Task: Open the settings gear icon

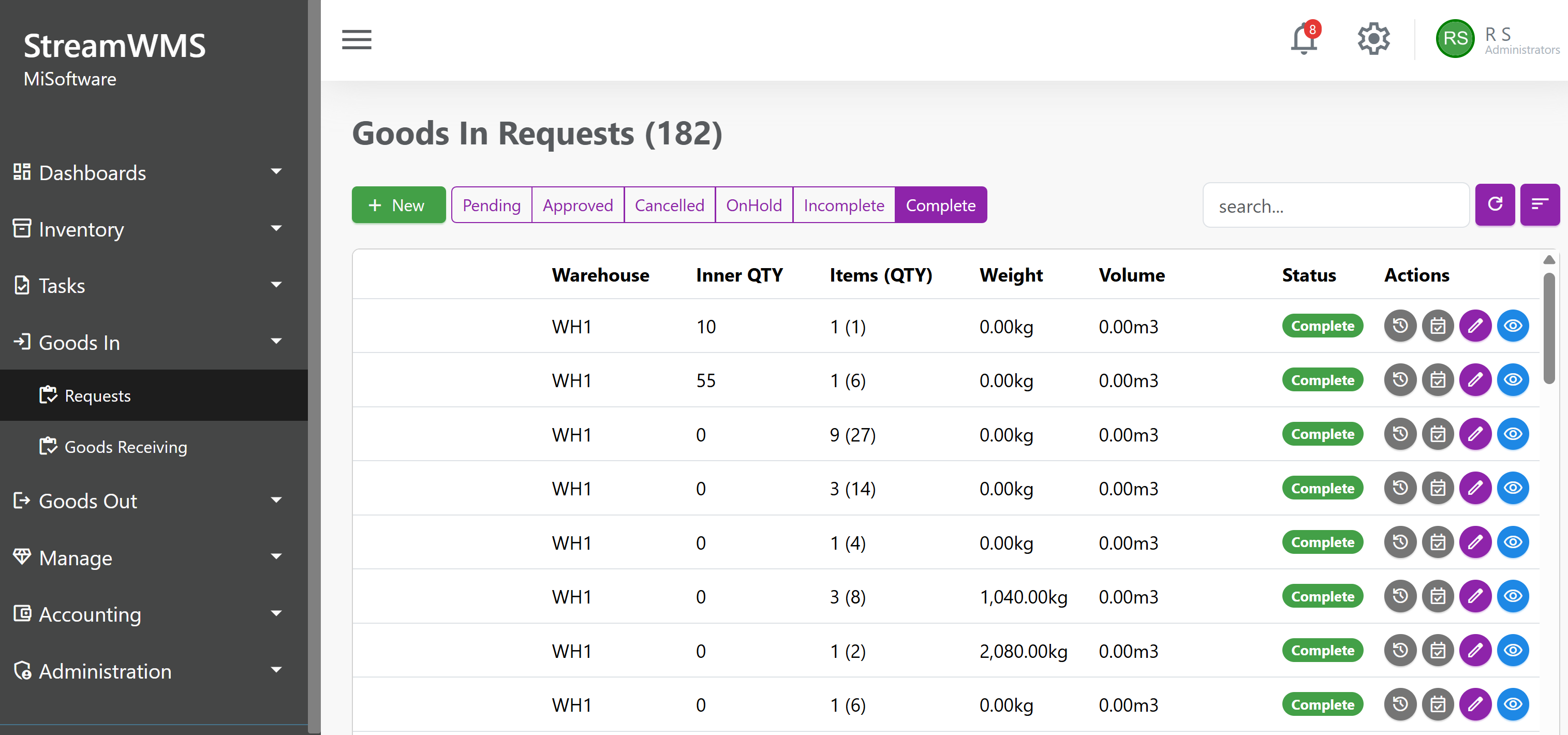Action: pyautogui.click(x=1374, y=39)
